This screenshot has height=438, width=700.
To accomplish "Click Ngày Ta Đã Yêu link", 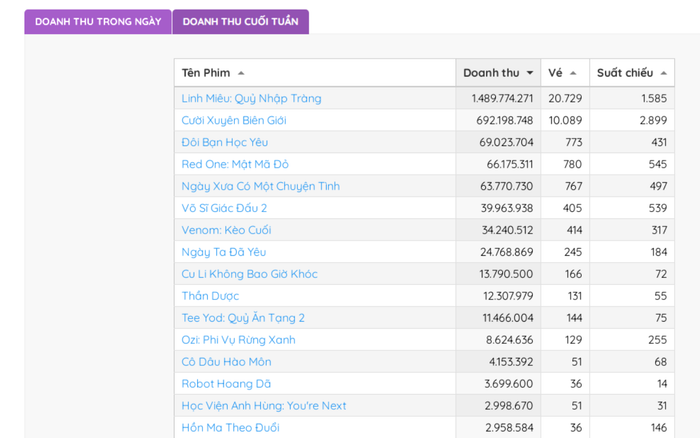I will point(224,252).
